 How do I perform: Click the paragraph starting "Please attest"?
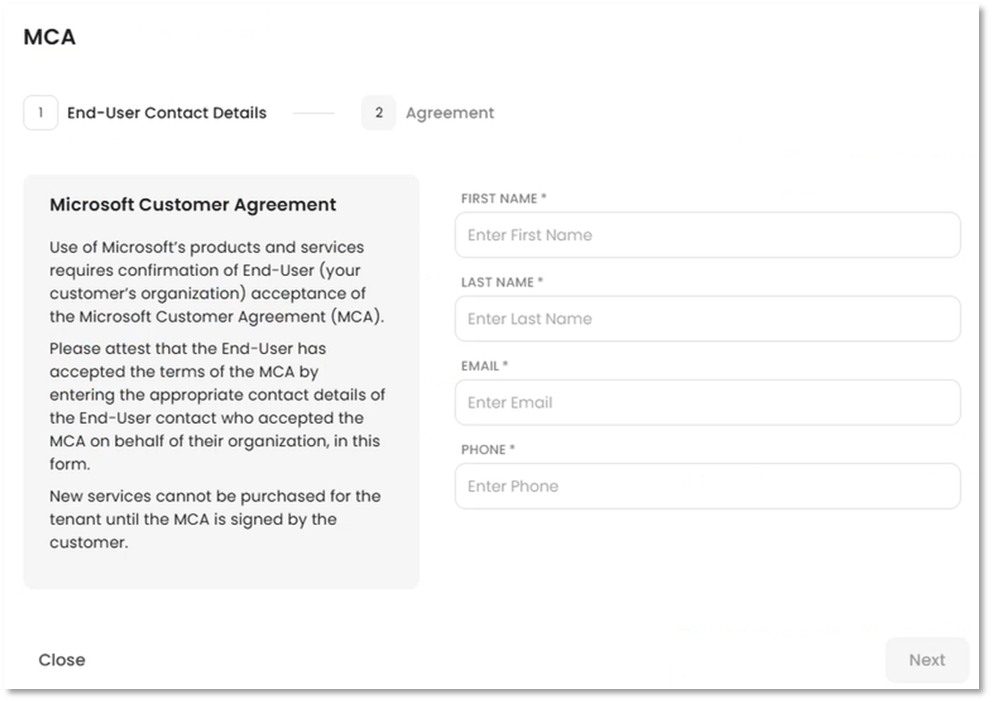coord(216,406)
